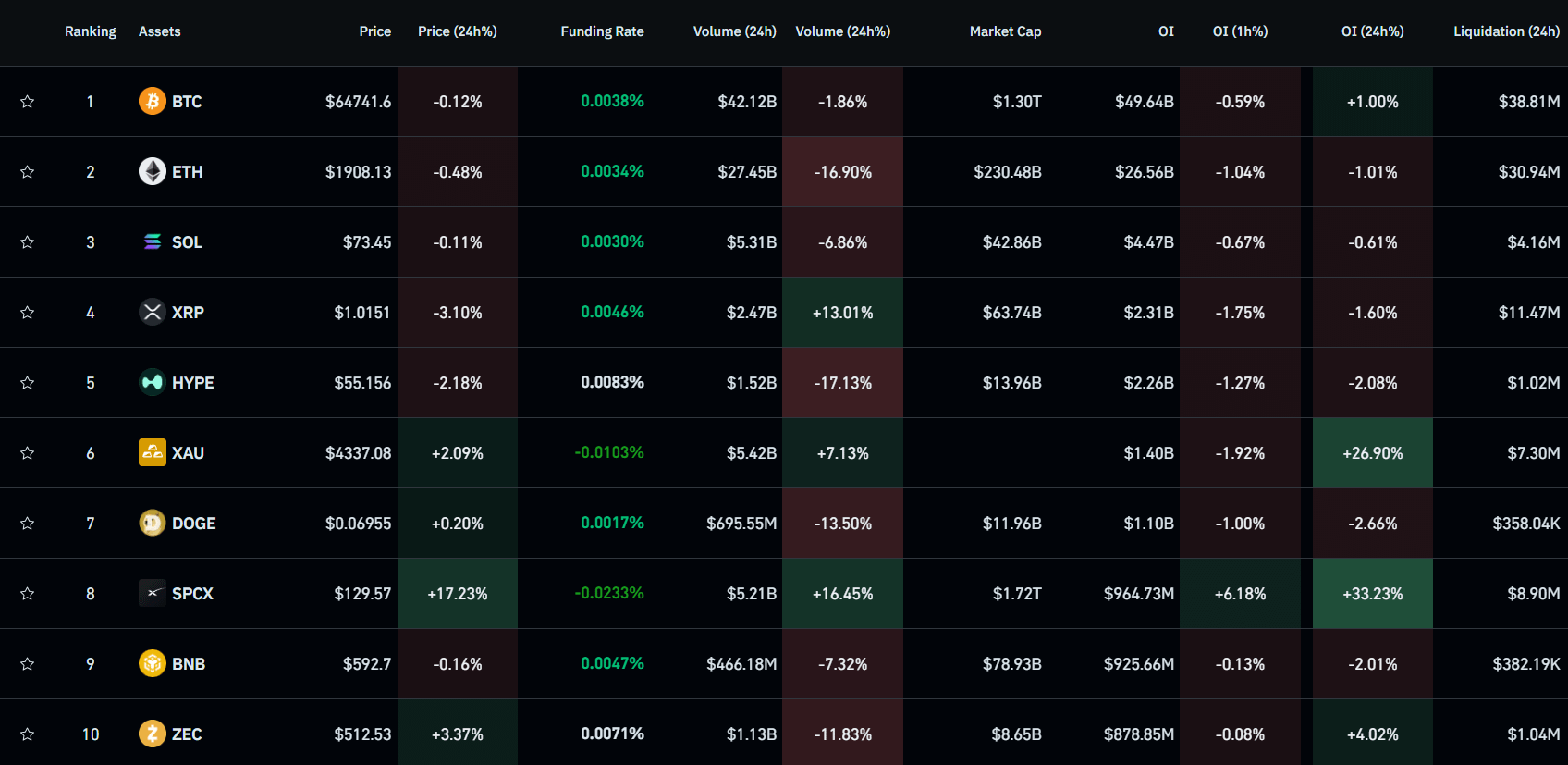Screen dimensions: 1568x765
Task: Sort by the Price column header
Action: tap(375, 31)
